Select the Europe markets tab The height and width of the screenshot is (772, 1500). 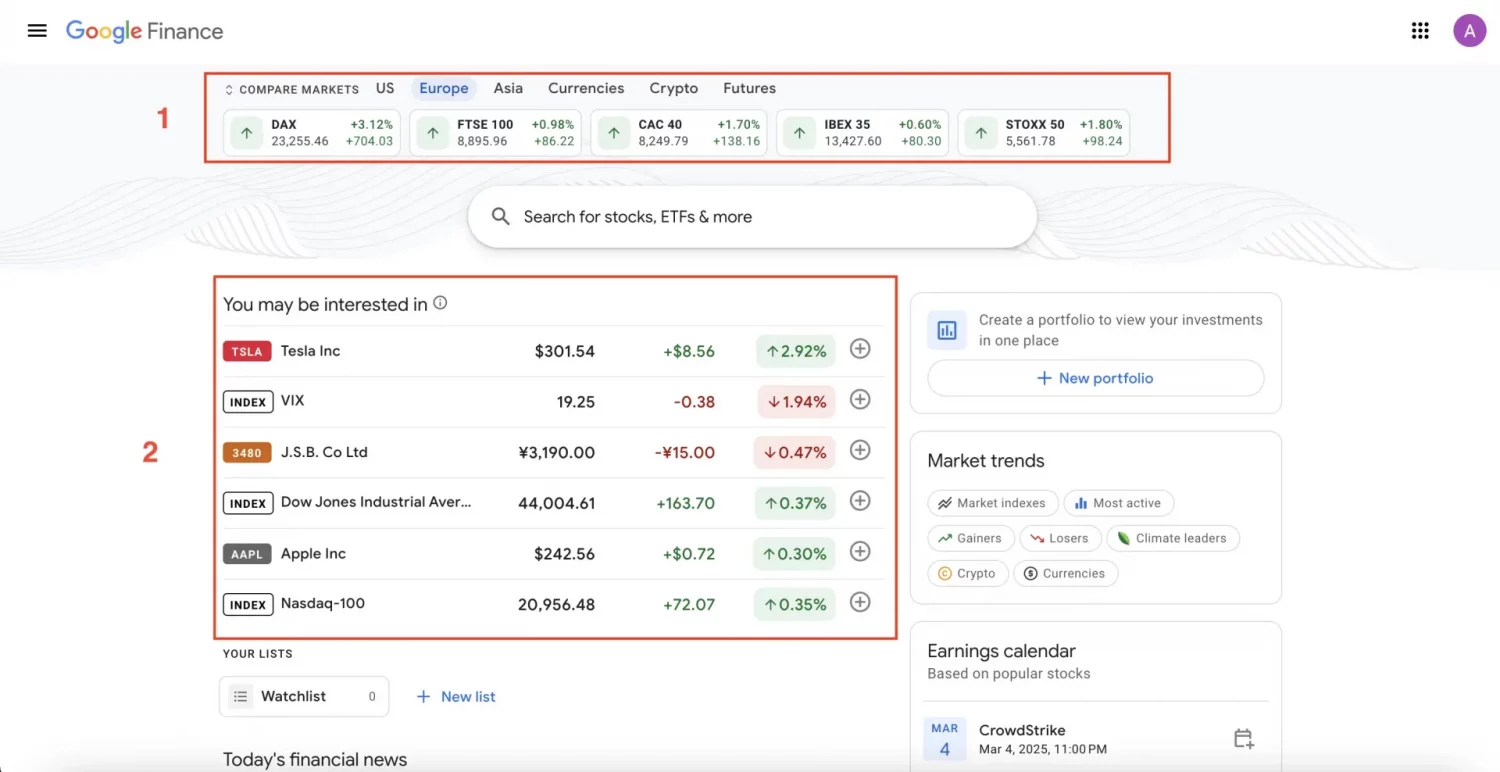(x=444, y=88)
